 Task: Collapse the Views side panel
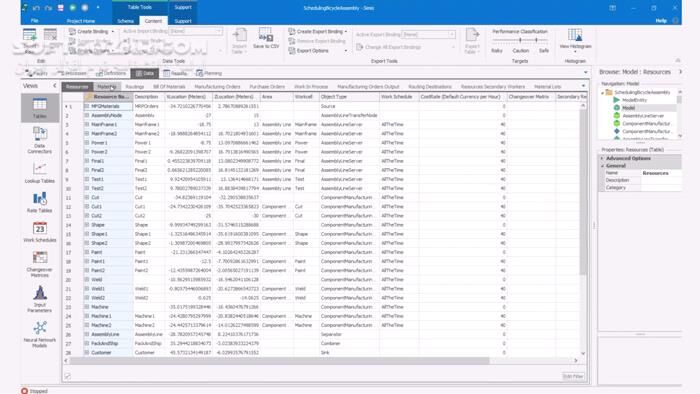(54, 86)
